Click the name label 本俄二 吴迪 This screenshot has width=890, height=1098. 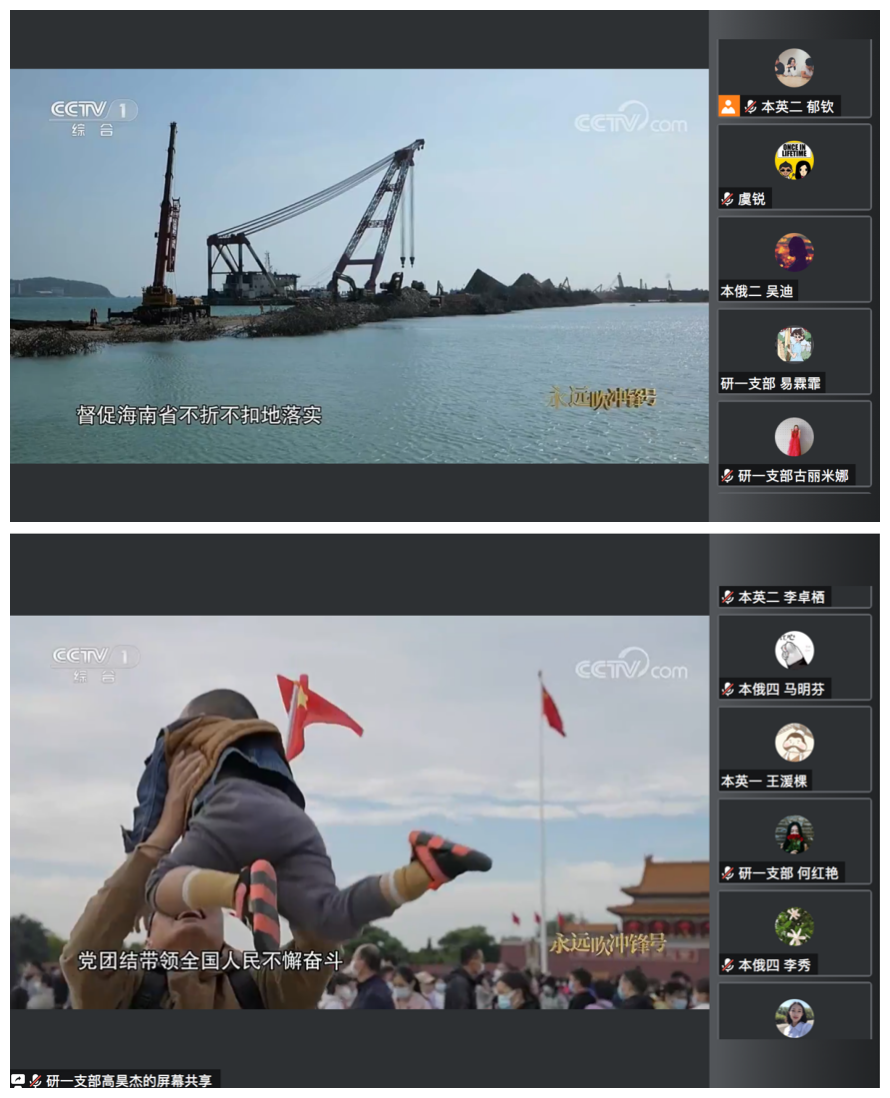[x=759, y=291]
